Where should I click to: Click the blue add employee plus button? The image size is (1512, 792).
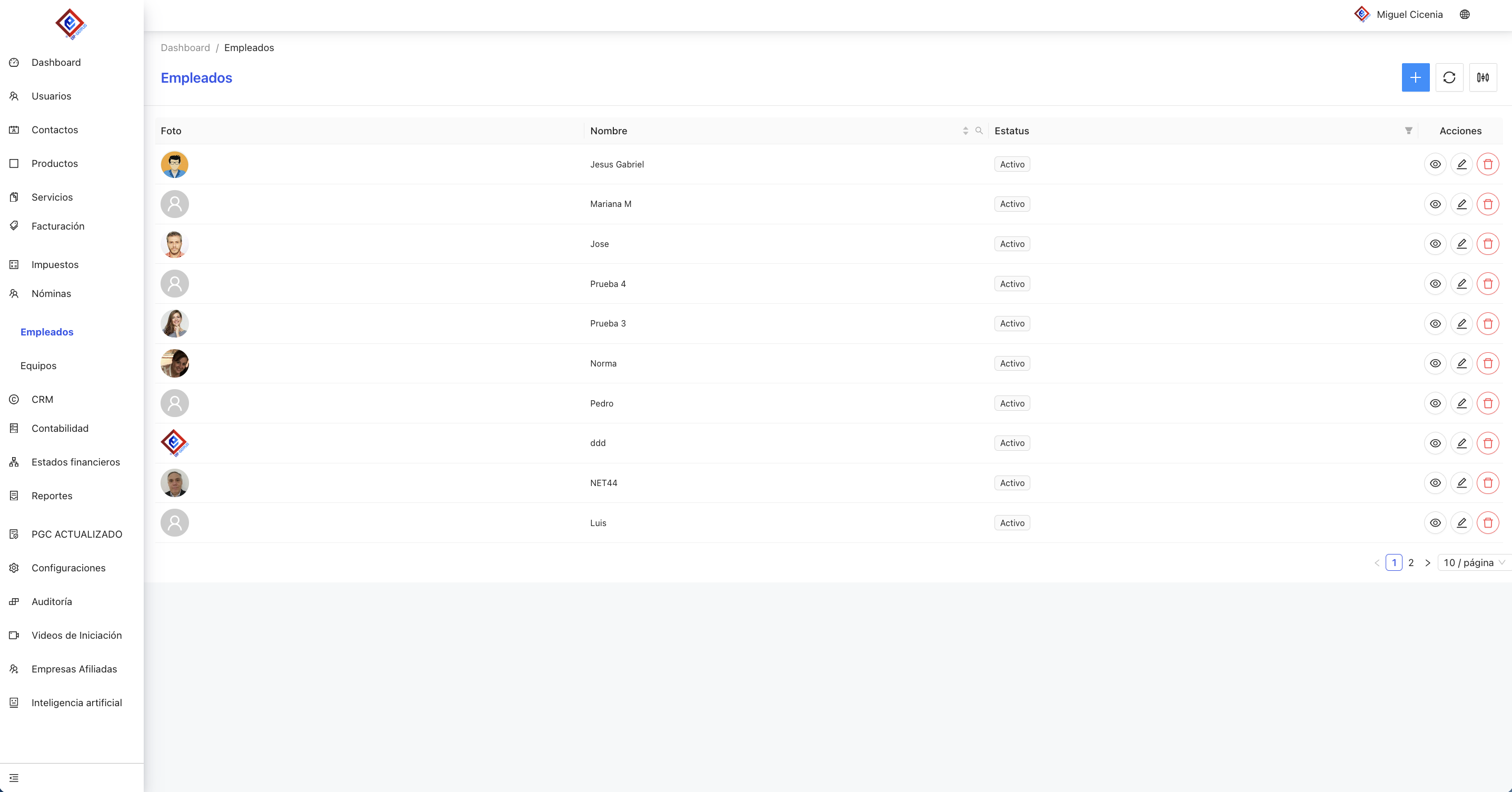[x=1415, y=77]
